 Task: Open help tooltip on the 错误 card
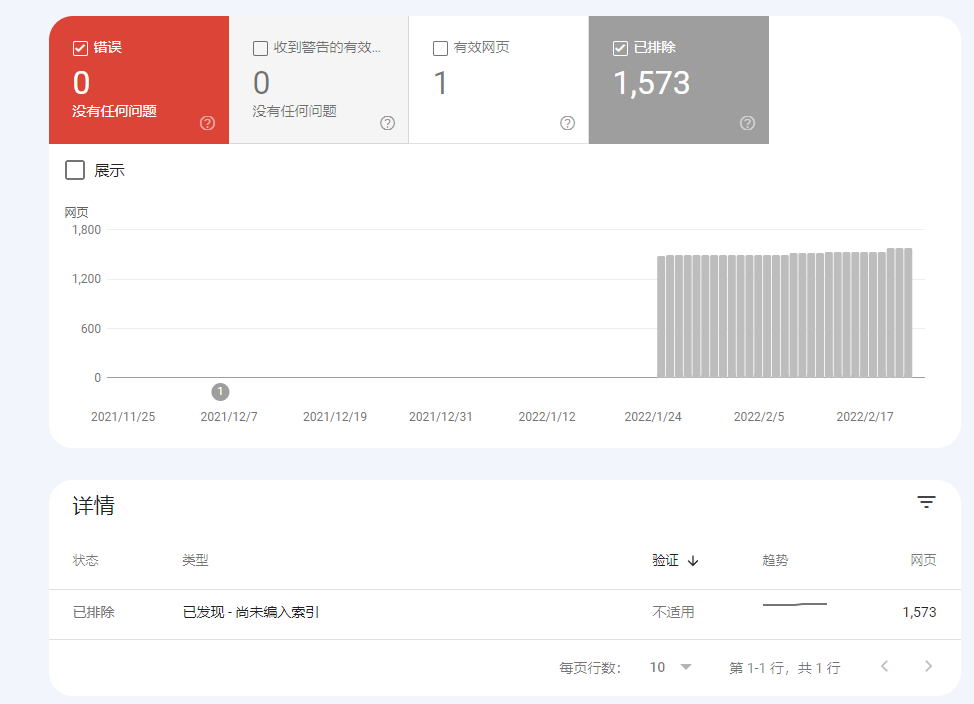pyautogui.click(x=206, y=123)
